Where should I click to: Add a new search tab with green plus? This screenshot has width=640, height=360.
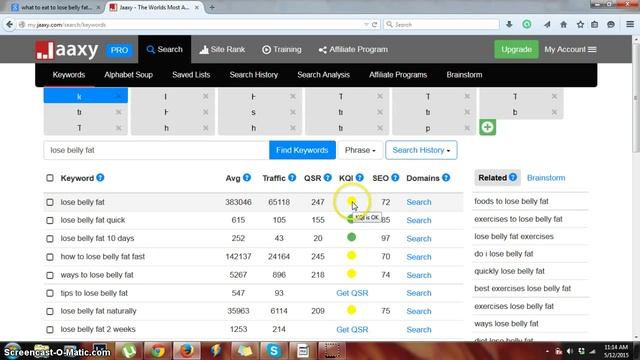tap(487, 127)
